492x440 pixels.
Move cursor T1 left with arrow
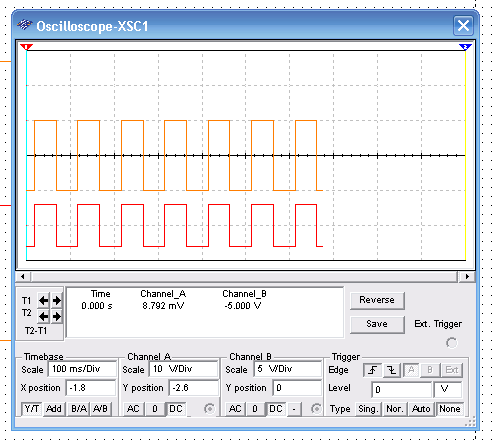[x=43, y=301]
